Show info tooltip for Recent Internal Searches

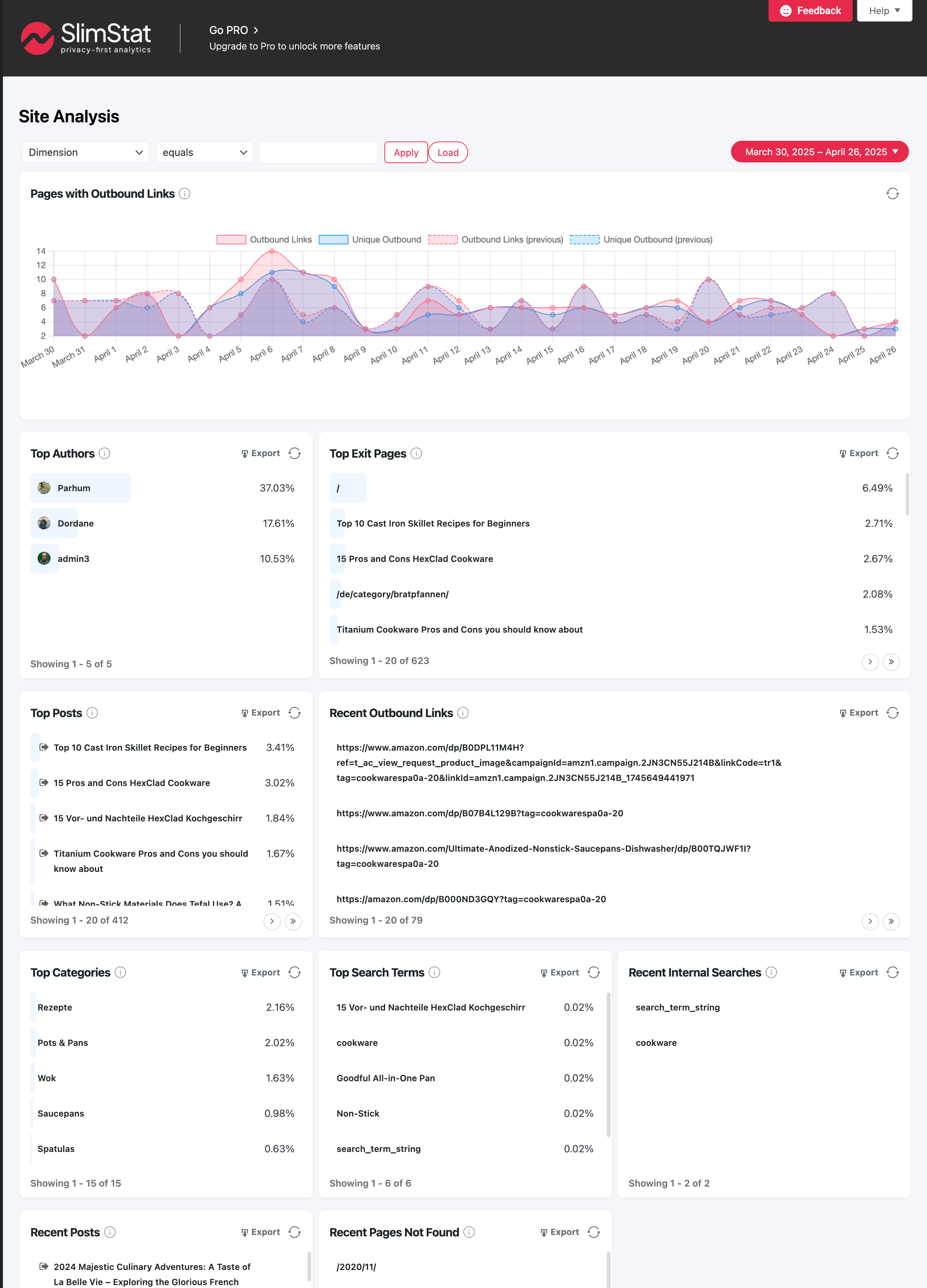coord(771,972)
